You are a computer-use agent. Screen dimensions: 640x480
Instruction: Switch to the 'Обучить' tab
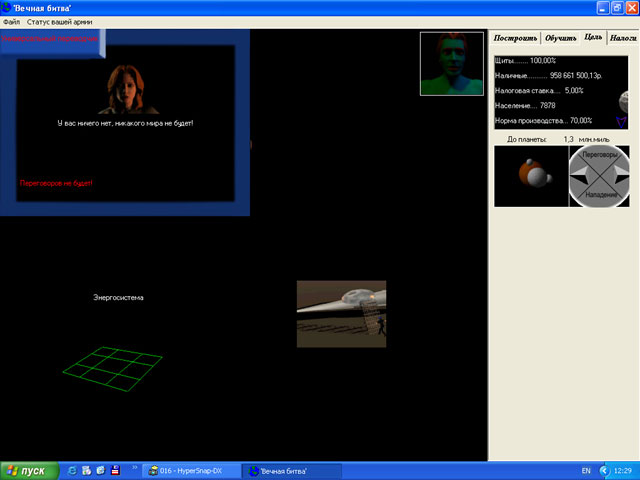pos(560,37)
